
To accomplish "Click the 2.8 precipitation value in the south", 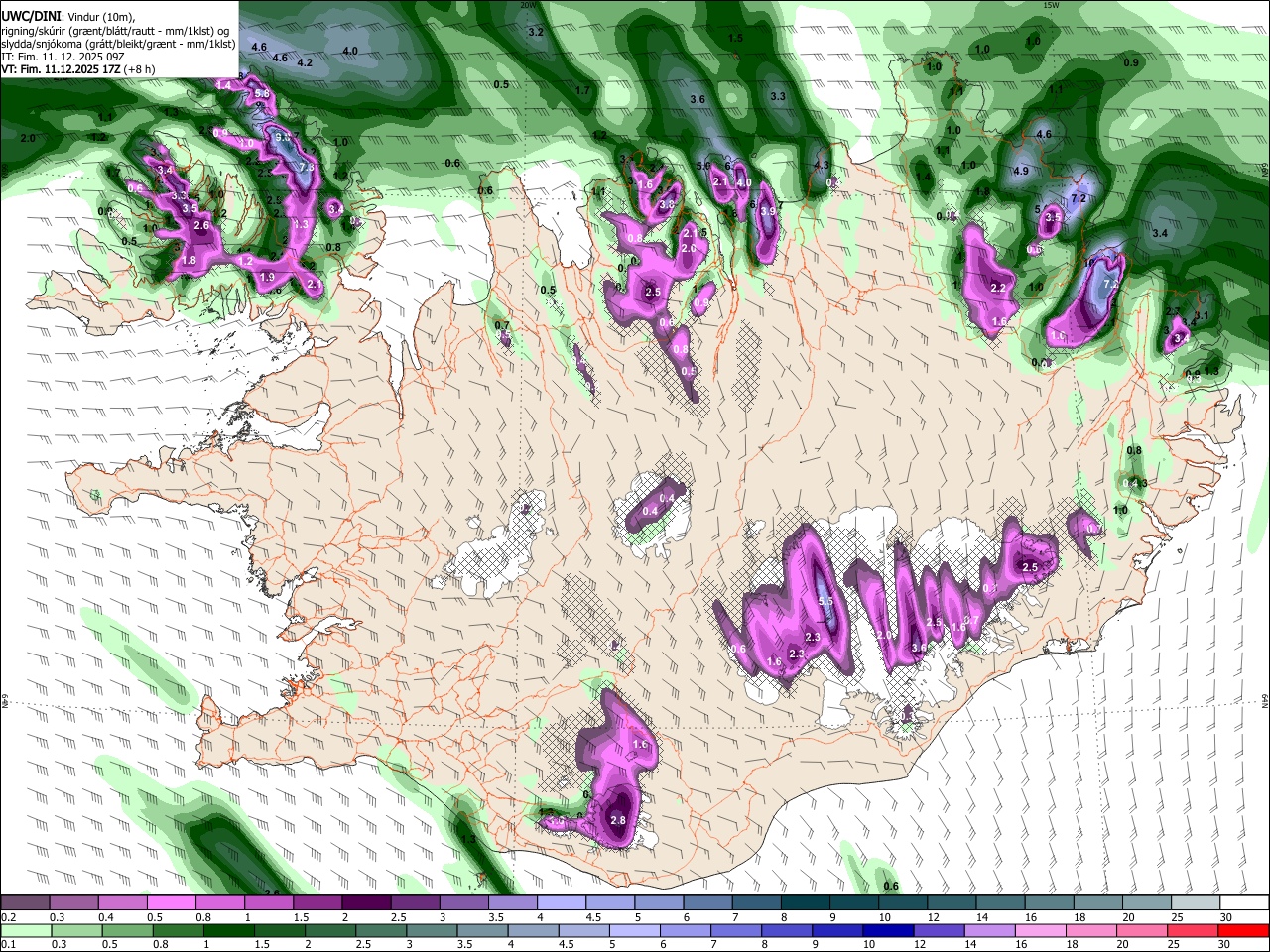I will (x=618, y=820).
